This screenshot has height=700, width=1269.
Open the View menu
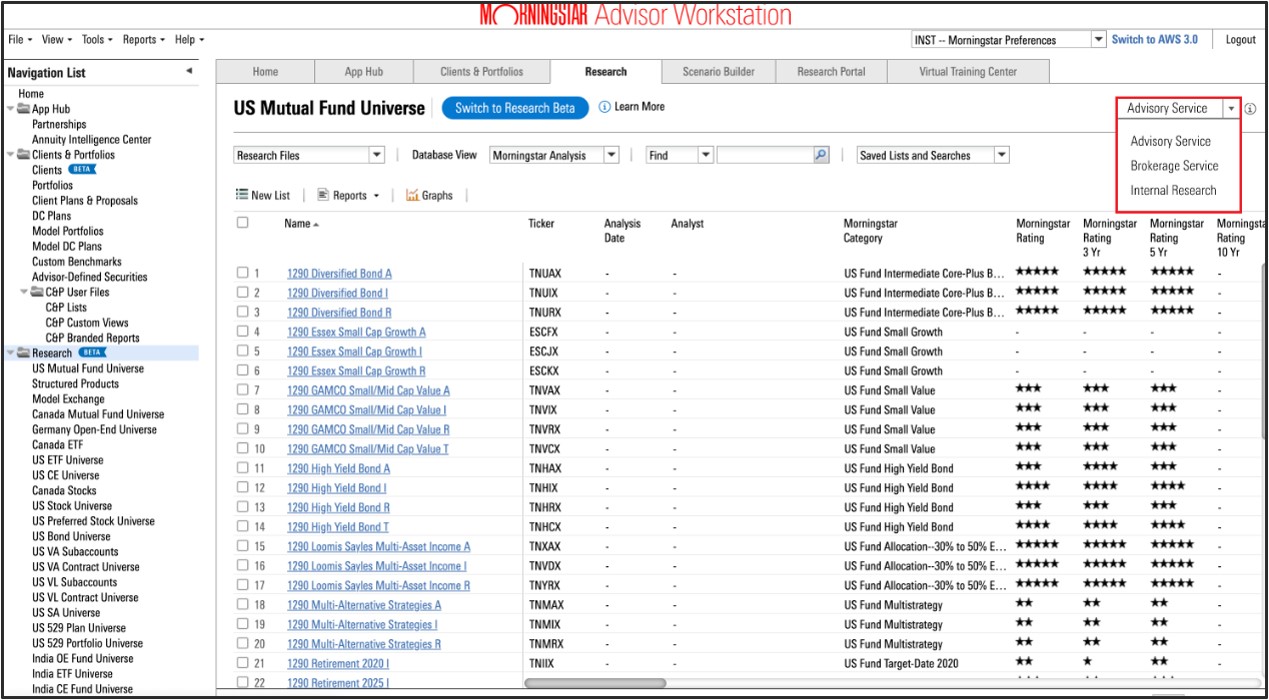pos(56,40)
